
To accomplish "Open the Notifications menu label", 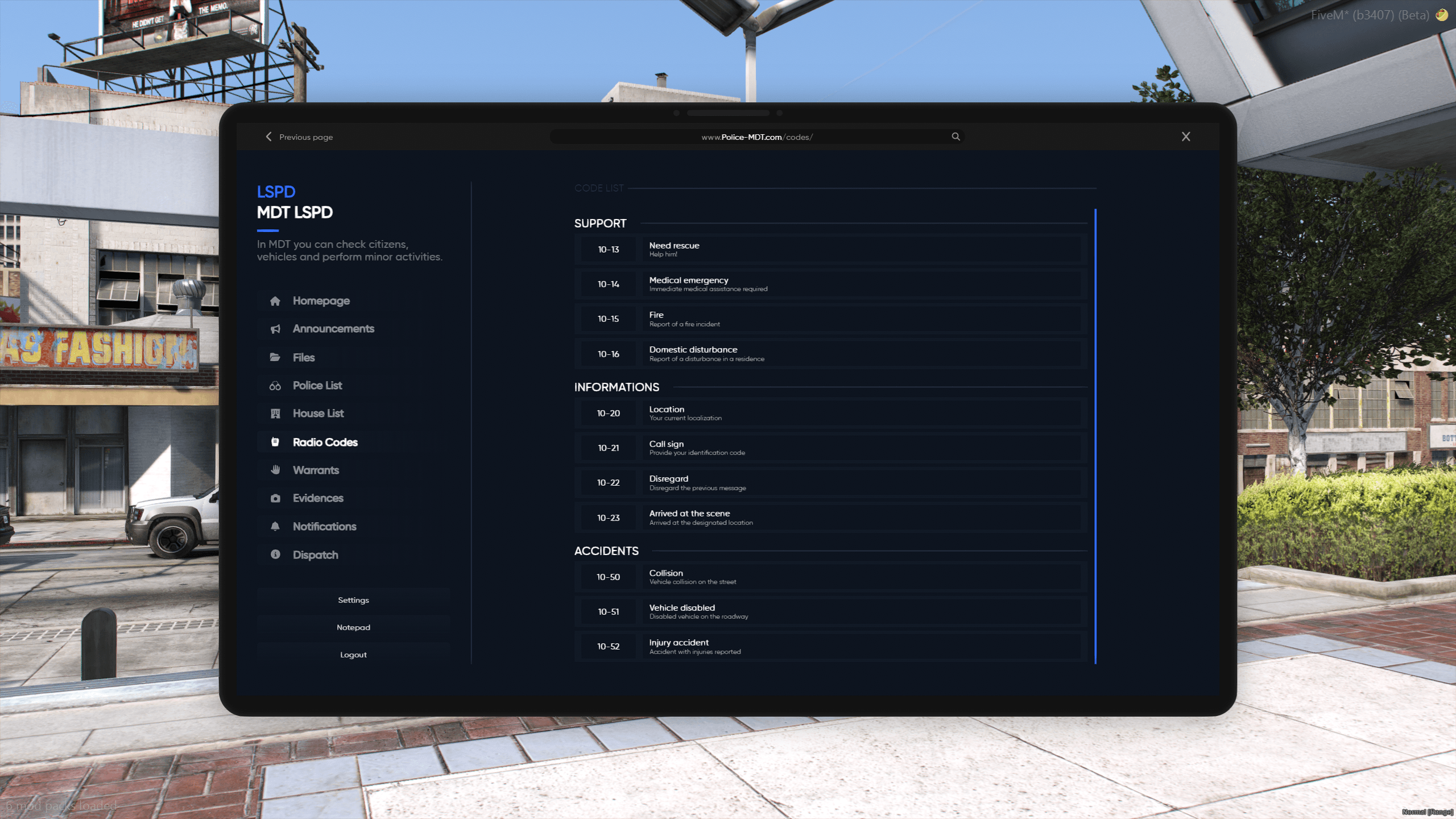I will tap(325, 527).
